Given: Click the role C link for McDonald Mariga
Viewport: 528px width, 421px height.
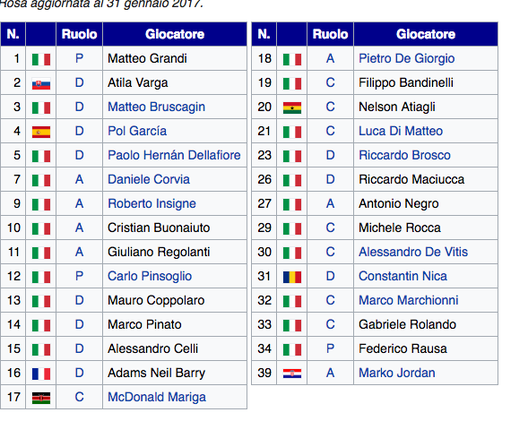Looking at the screenshot, I should pos(79,397).
